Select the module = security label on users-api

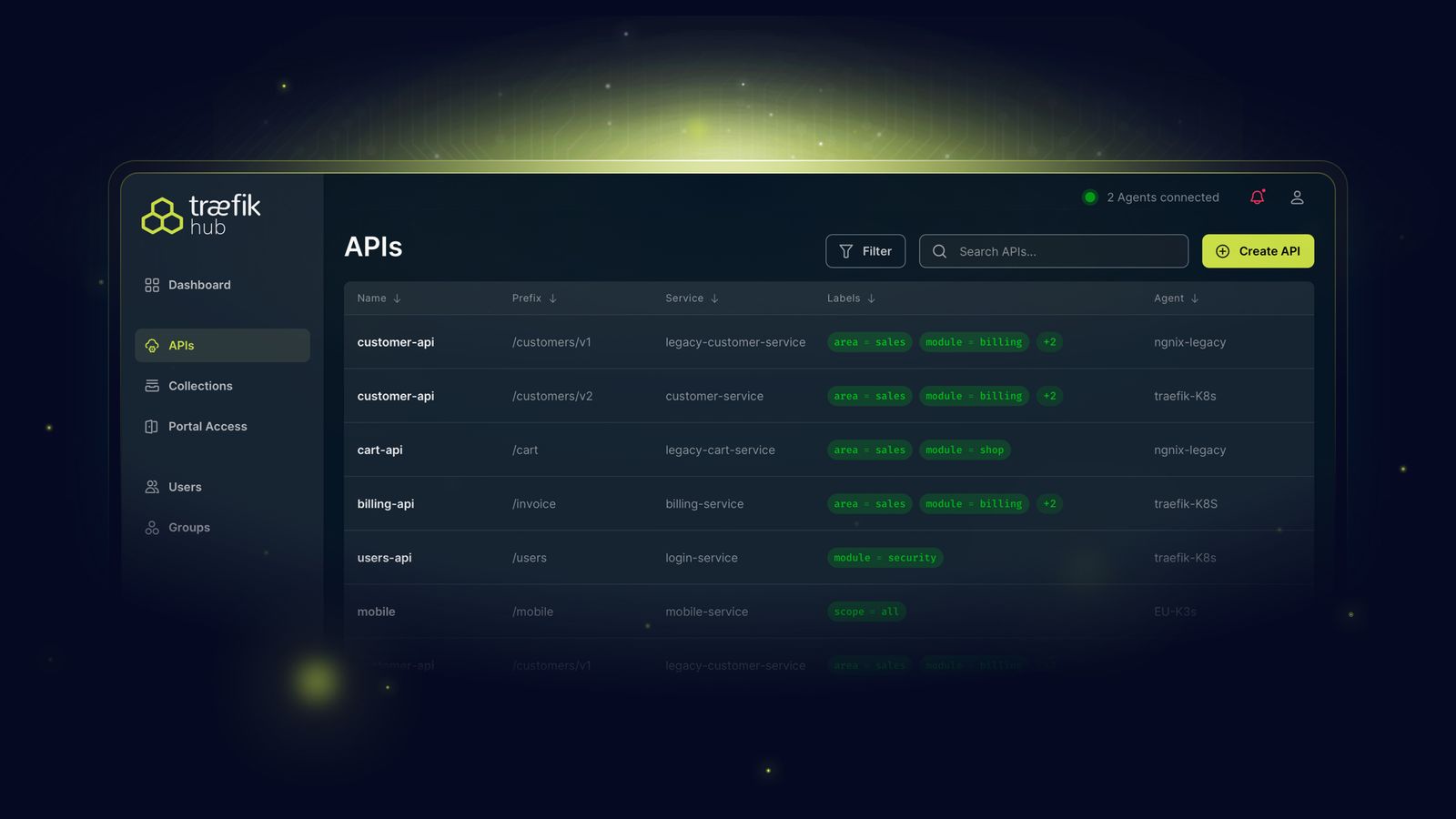click(885, 558)
